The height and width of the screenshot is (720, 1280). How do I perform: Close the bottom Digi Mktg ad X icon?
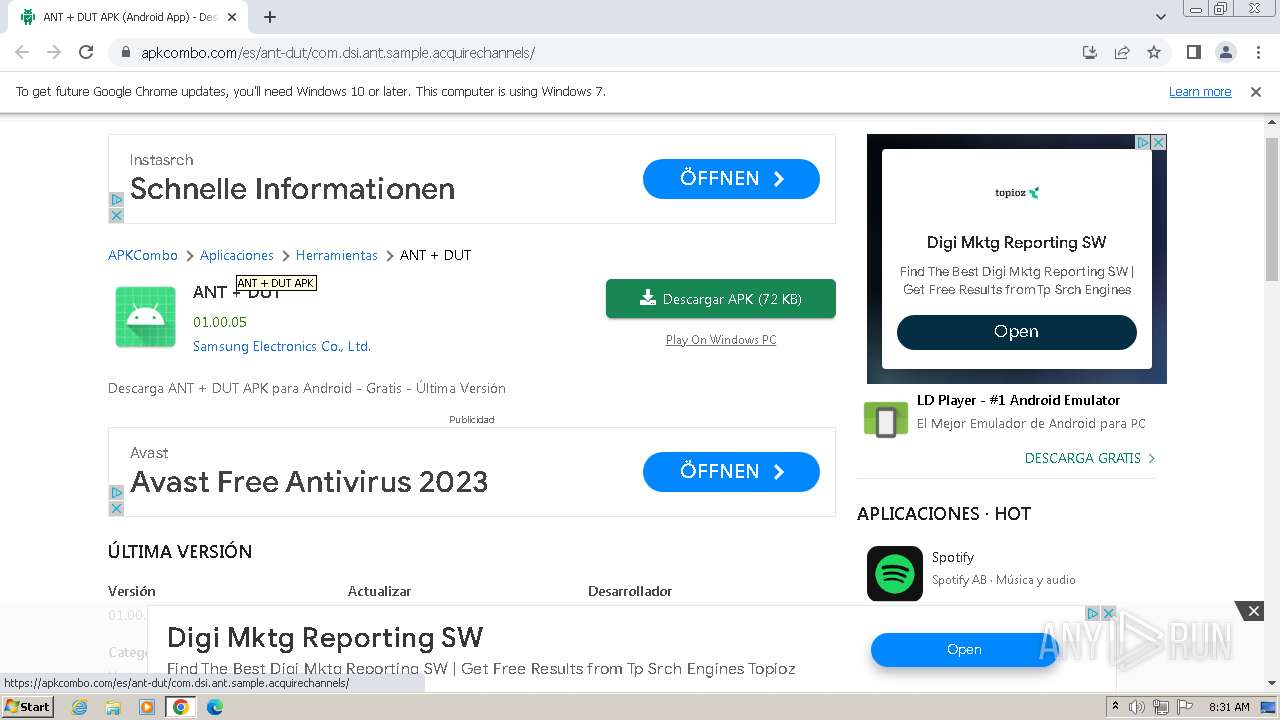click(1108, 613)
